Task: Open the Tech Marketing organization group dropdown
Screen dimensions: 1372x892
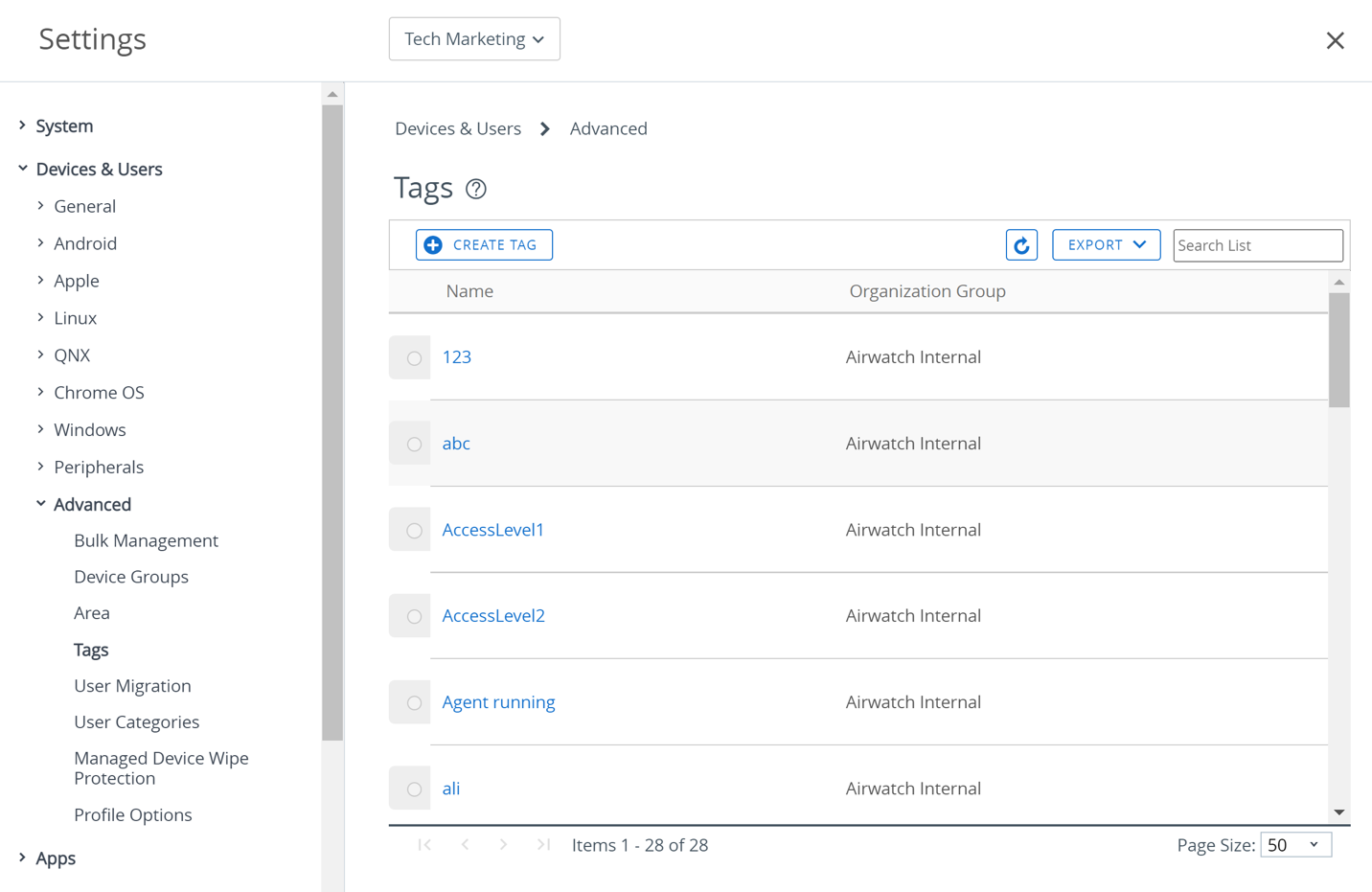Action: coord(474,38)
